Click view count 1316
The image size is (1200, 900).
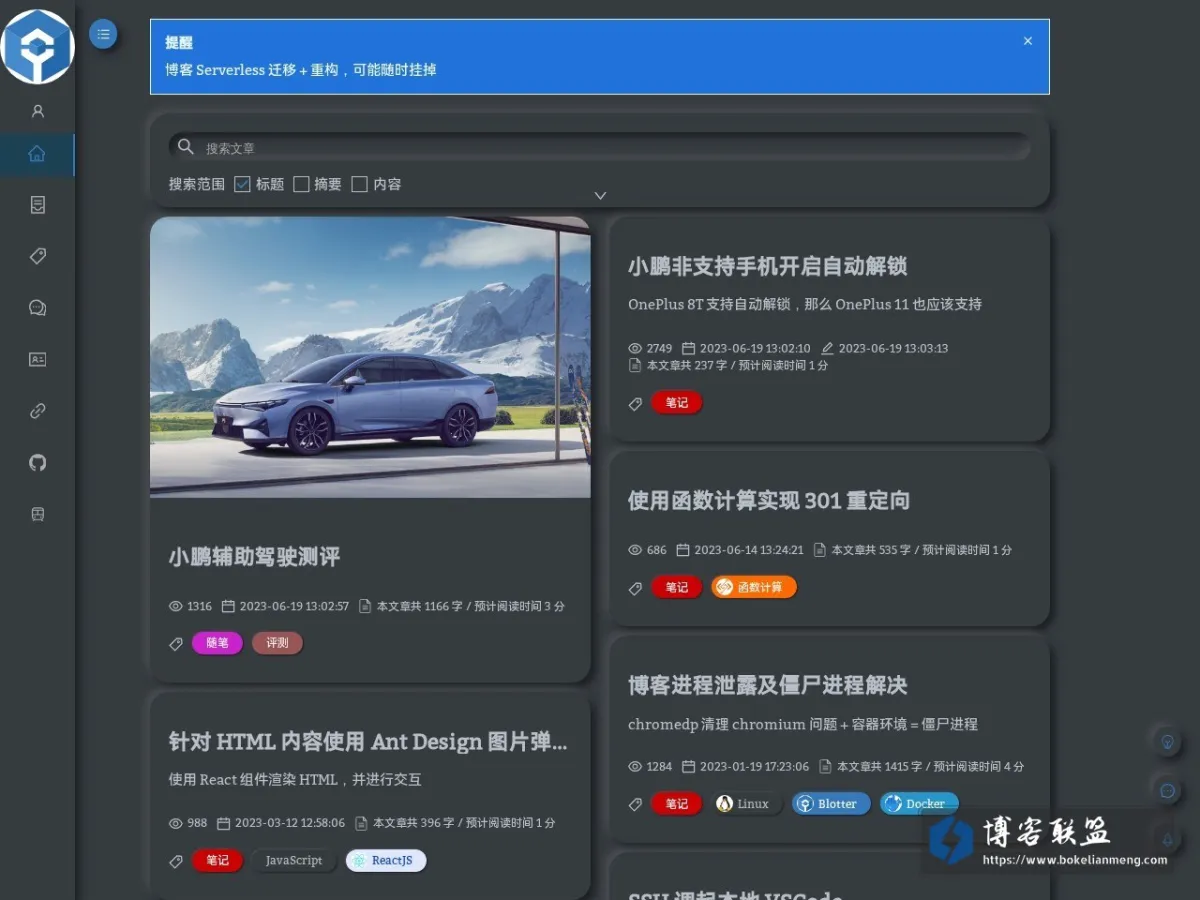click(x=199, y=606)
